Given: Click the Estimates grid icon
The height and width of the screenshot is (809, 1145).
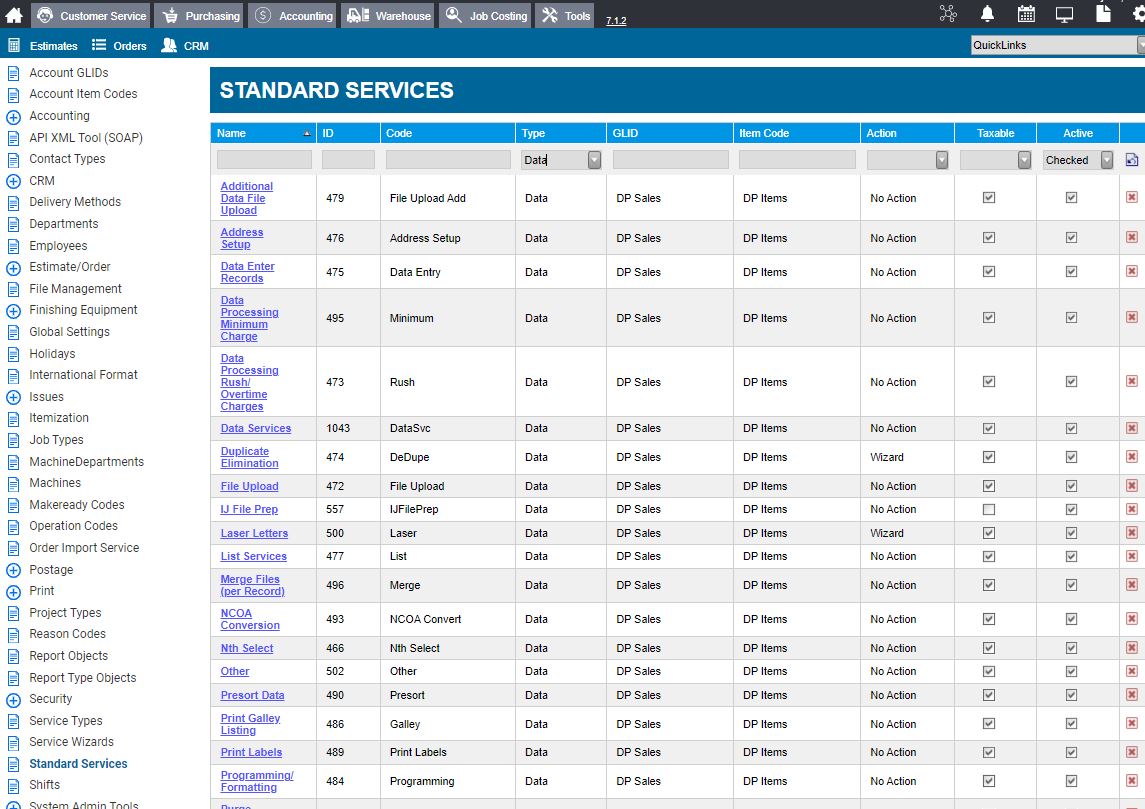Looking at the screenshot, I should (x=13, y=45).
